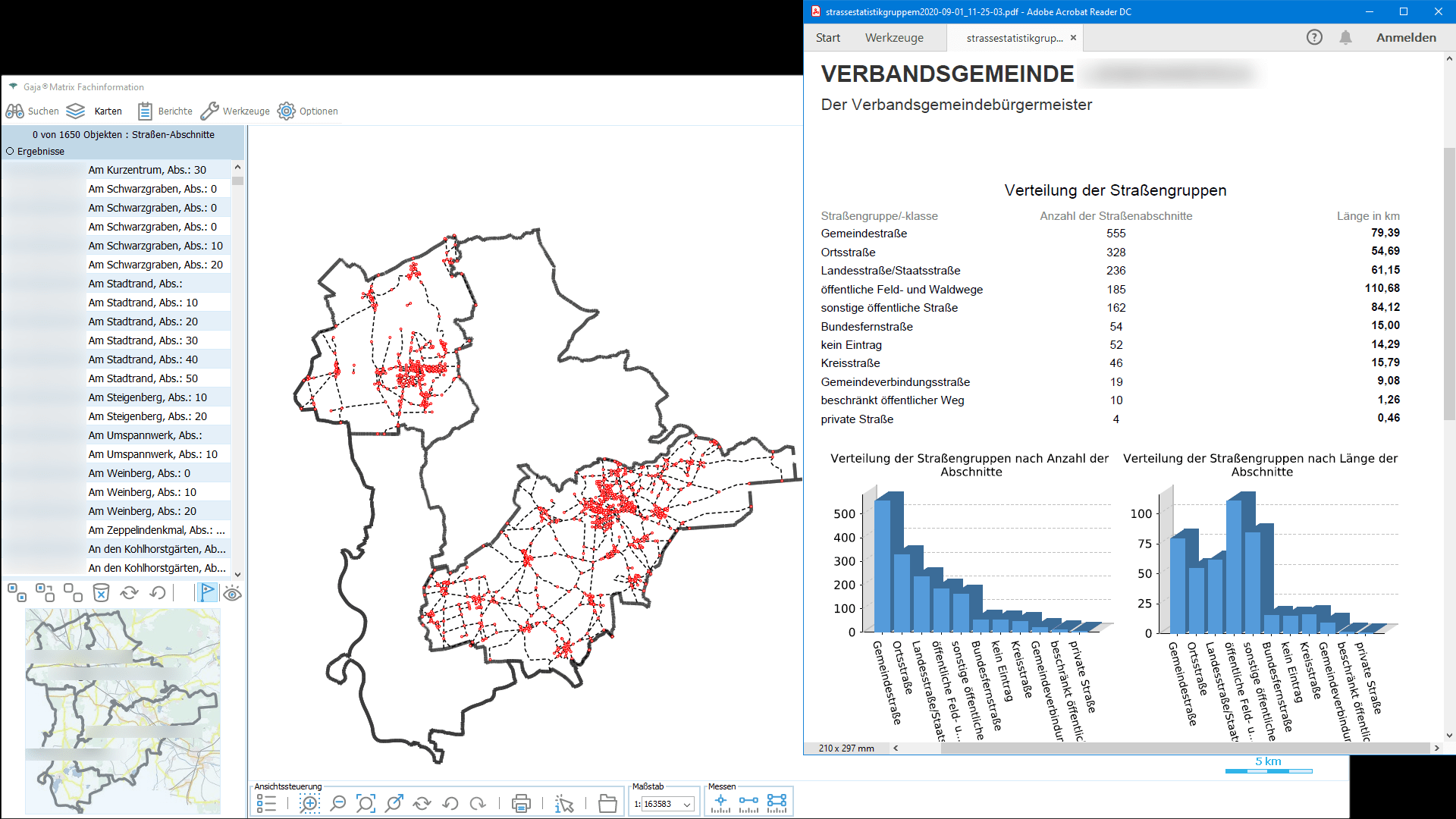Click Anmelden in Acrobat Reader
The height and width of the screenshot is (819, 1456).
point(1406,37)
